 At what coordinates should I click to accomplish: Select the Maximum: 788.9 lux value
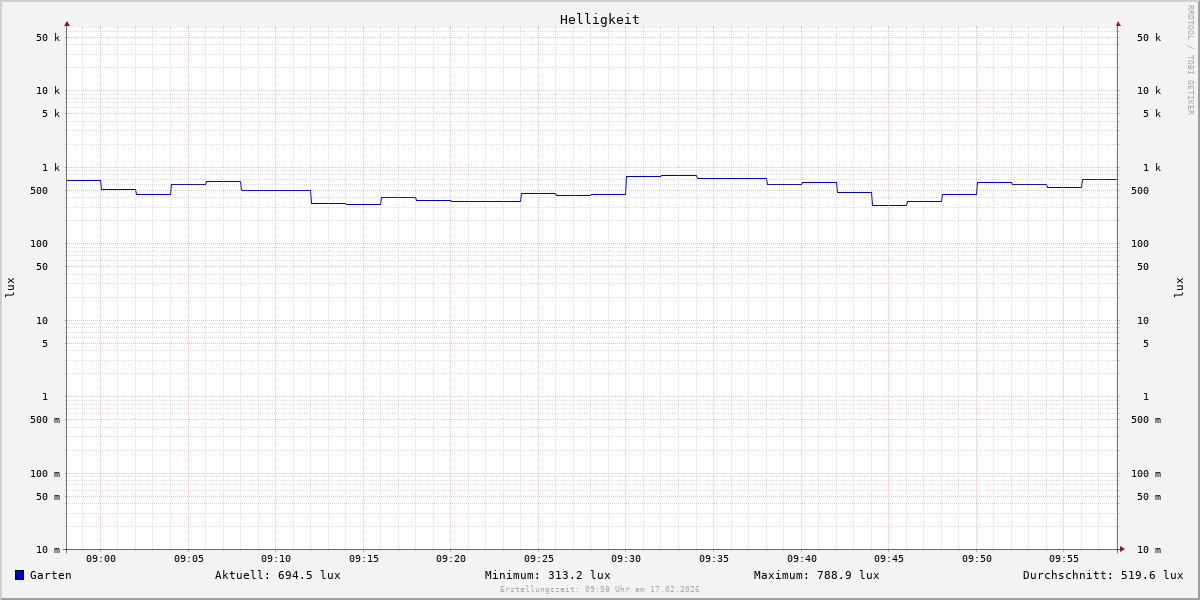(816, 575)
